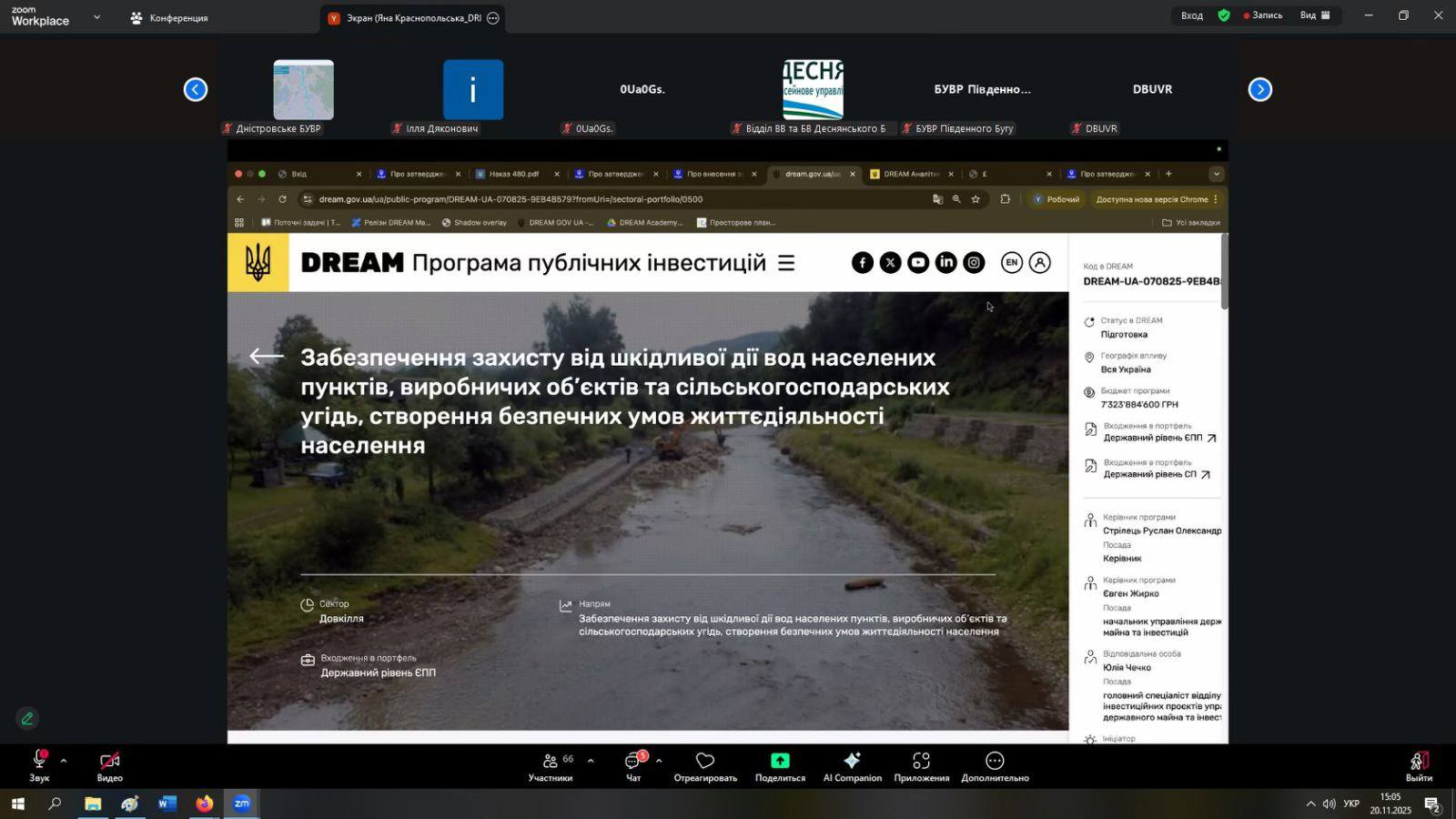The image size is (1456, 819).
Task: Expand audio settings arrow next to microphone
Action: pyautogui.click(x=64, y=760)
